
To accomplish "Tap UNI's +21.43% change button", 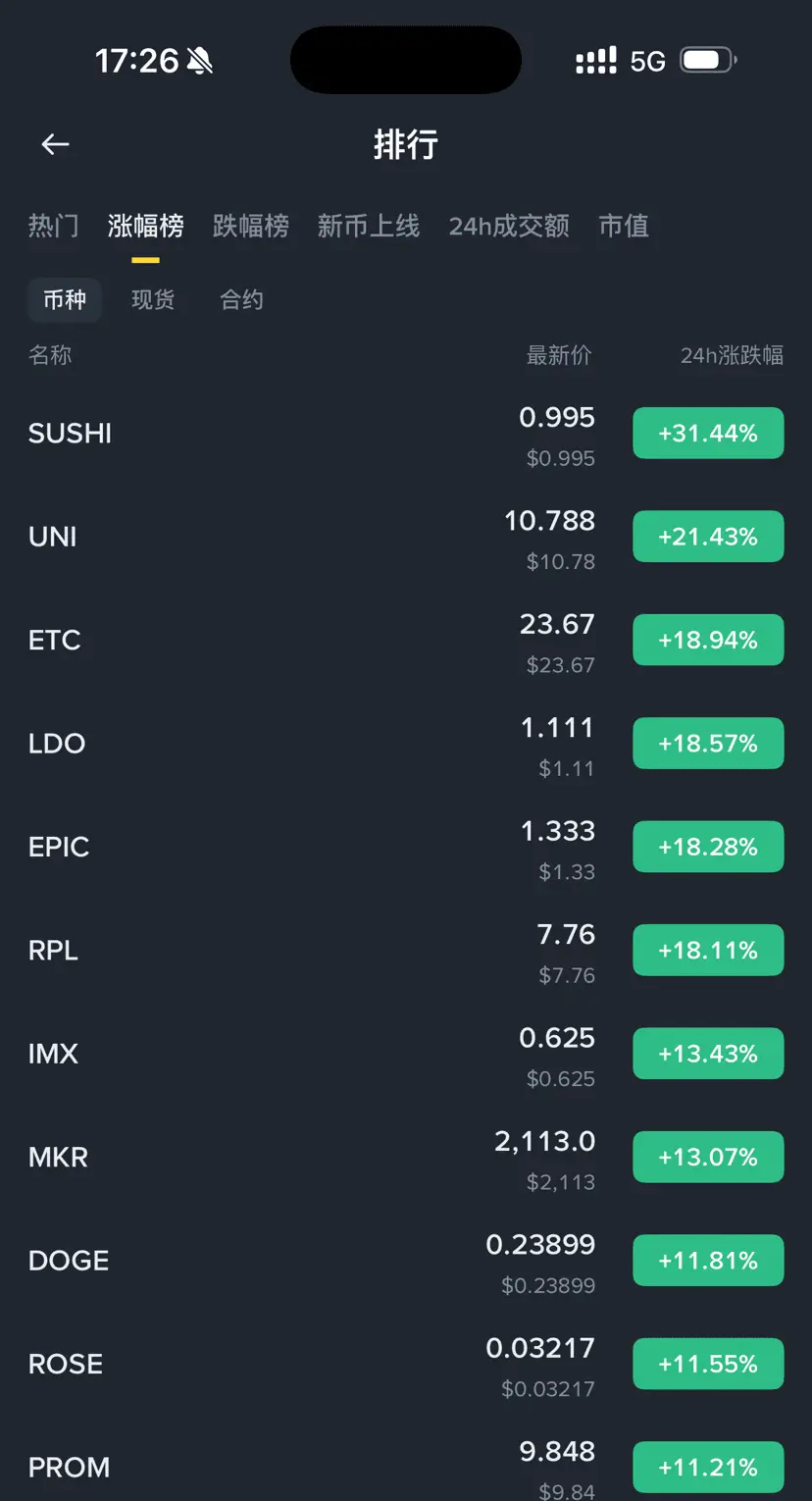I will coord(708,537).
